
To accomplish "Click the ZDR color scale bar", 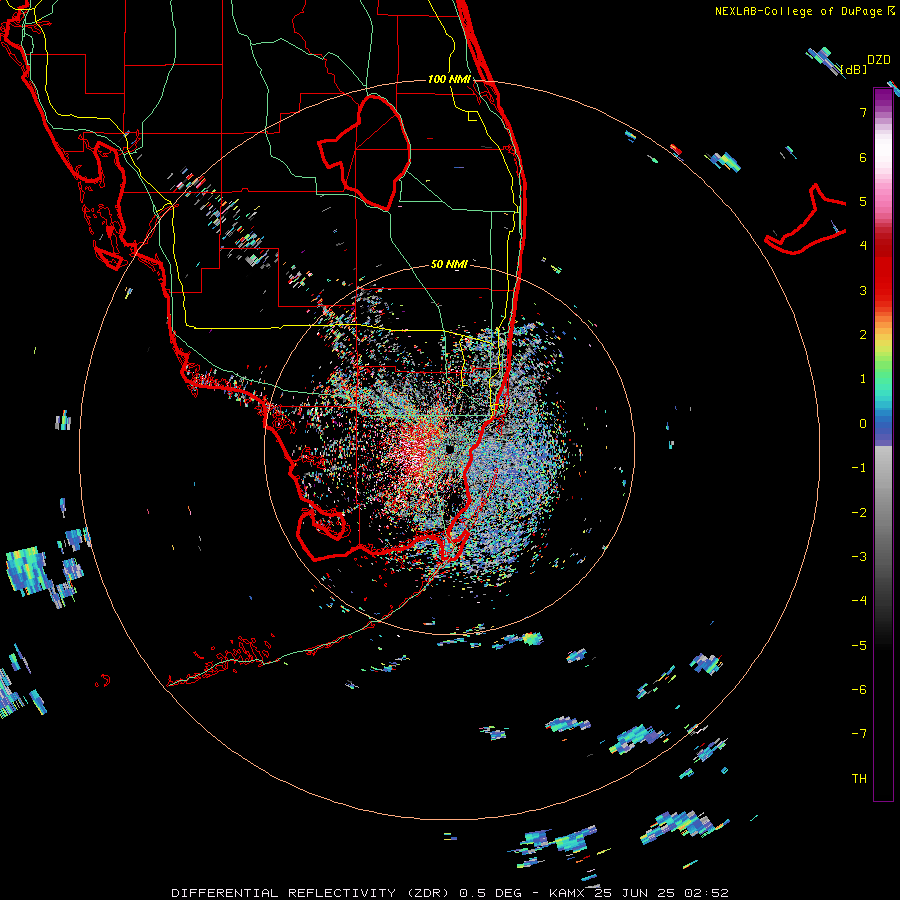I will [883, 444].
